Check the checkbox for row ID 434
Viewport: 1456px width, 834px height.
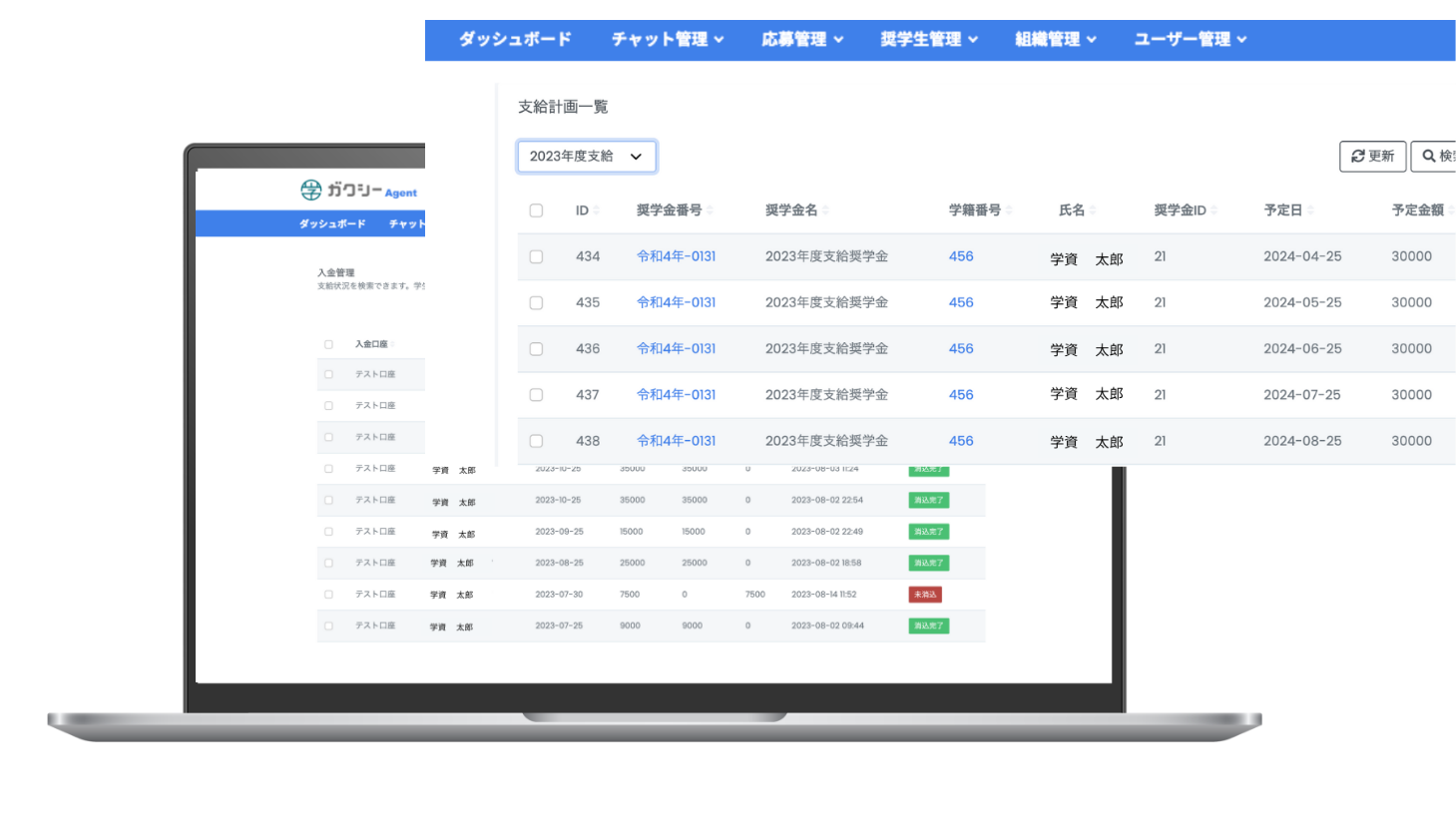point(536,256)
